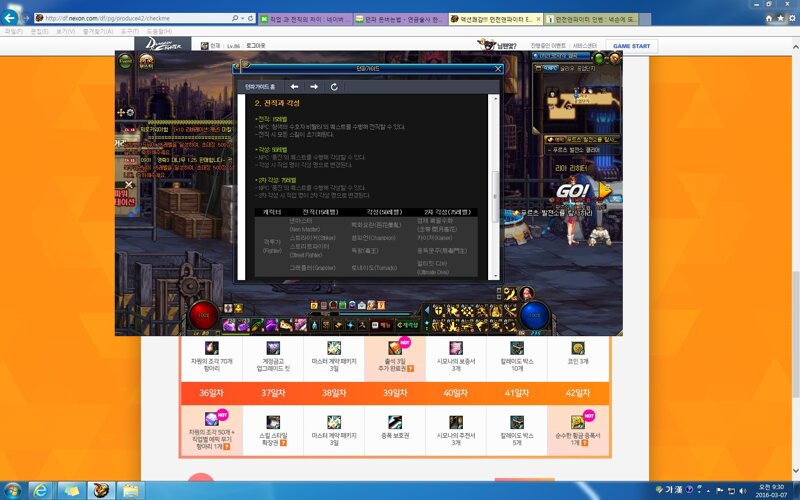Screen dimensions: 800x500
Task: Click the GAME START button
Action: point(631,46)
